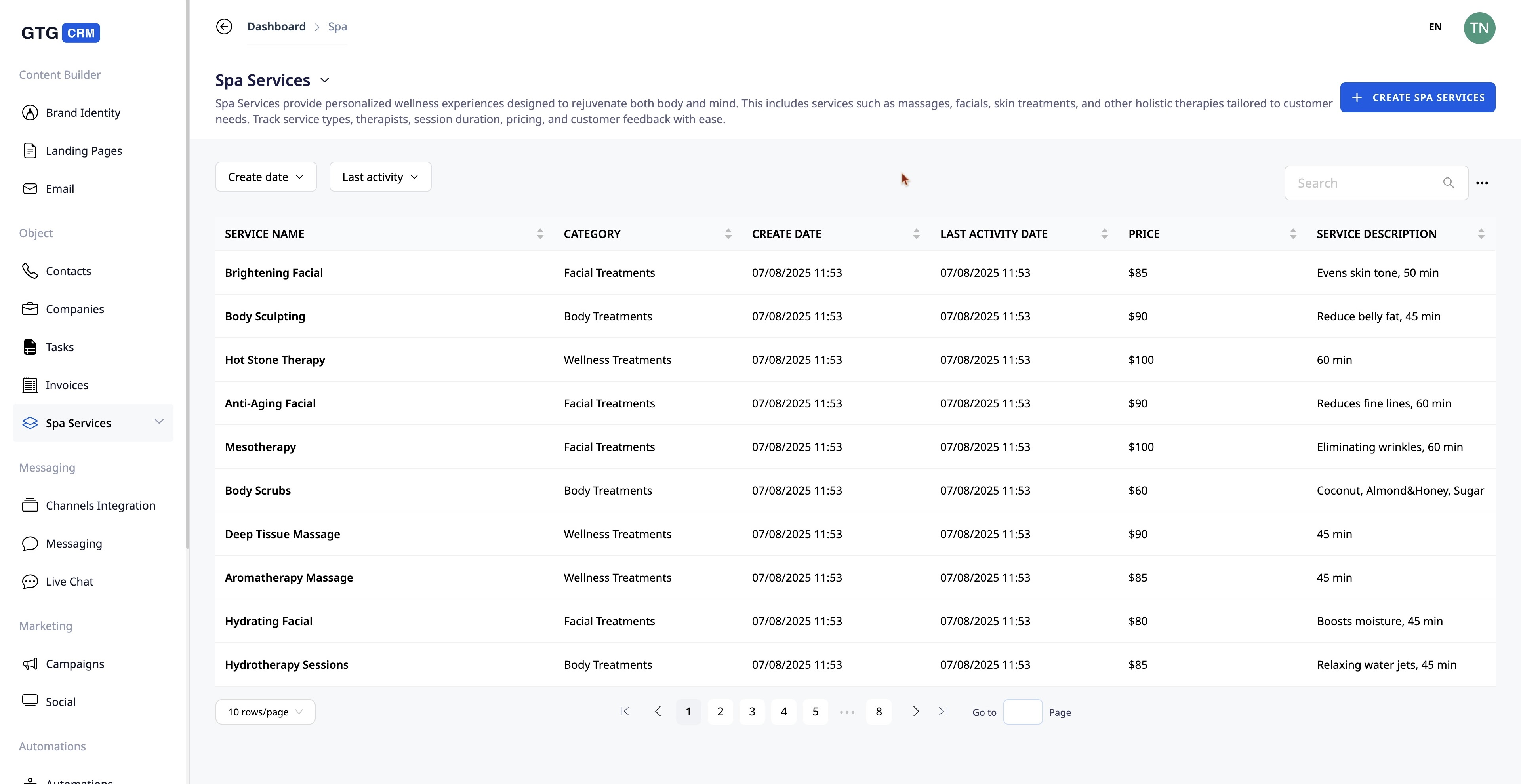Click the back arrow circle icon

224,27
